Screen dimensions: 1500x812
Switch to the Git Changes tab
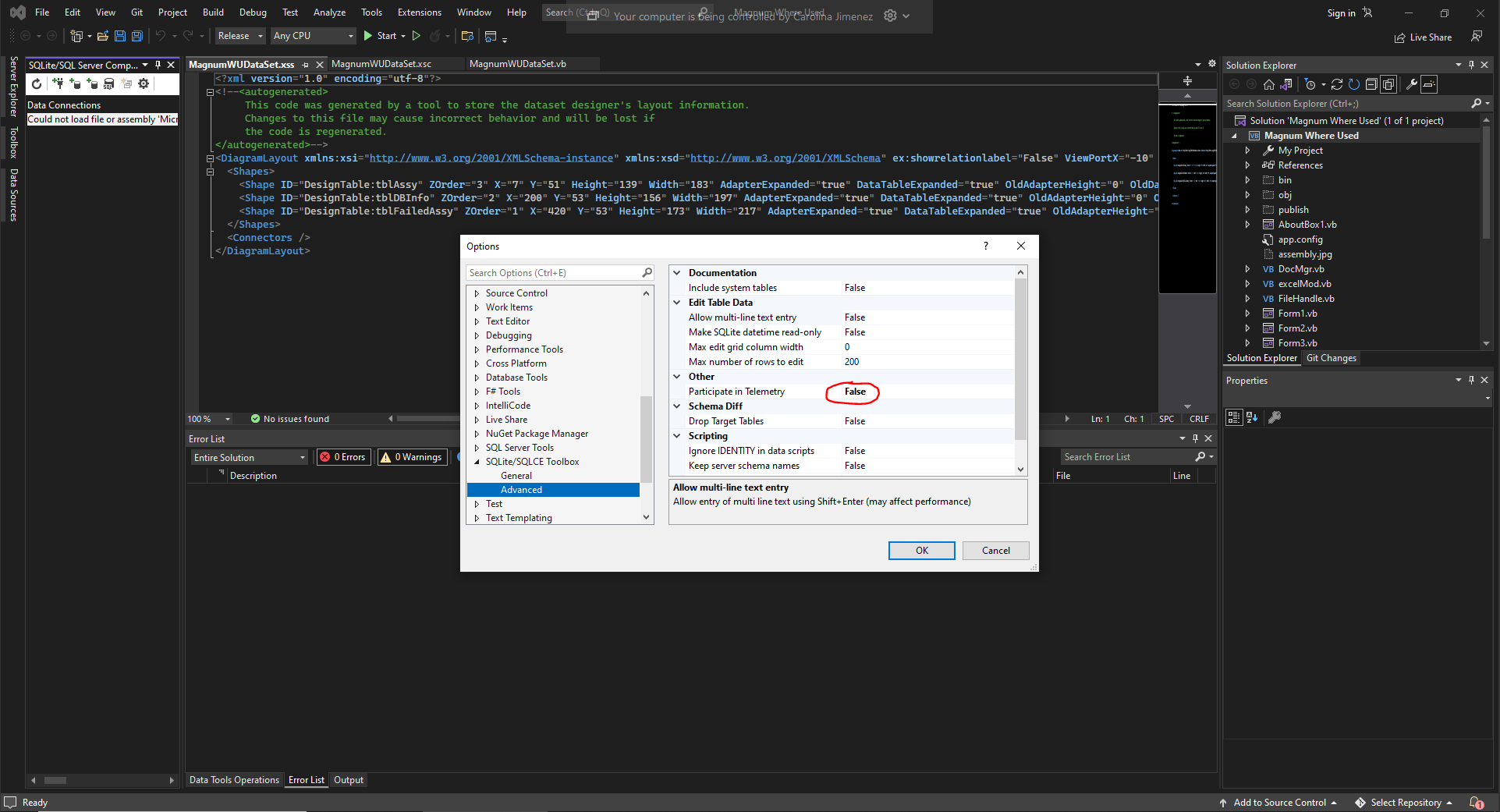[1331, 358]
